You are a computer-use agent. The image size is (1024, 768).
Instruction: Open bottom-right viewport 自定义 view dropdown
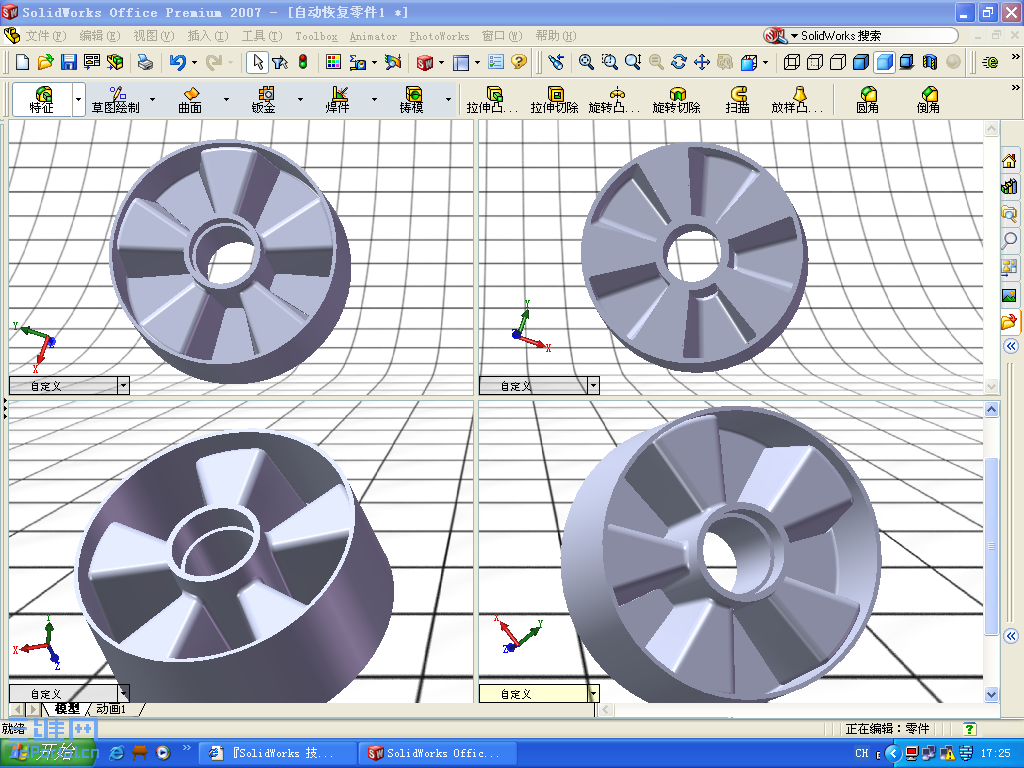593,694
